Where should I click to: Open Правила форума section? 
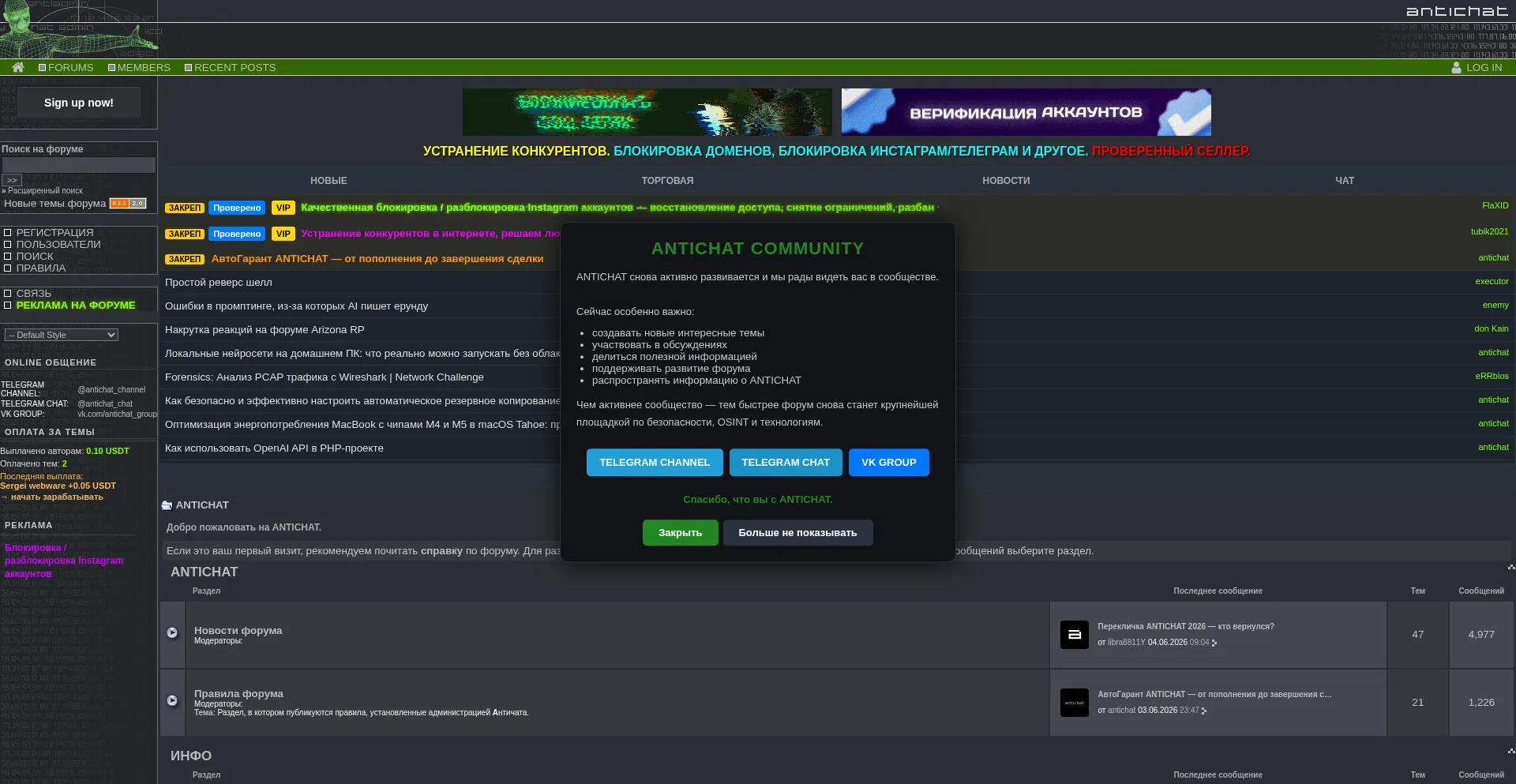point(238,693)
